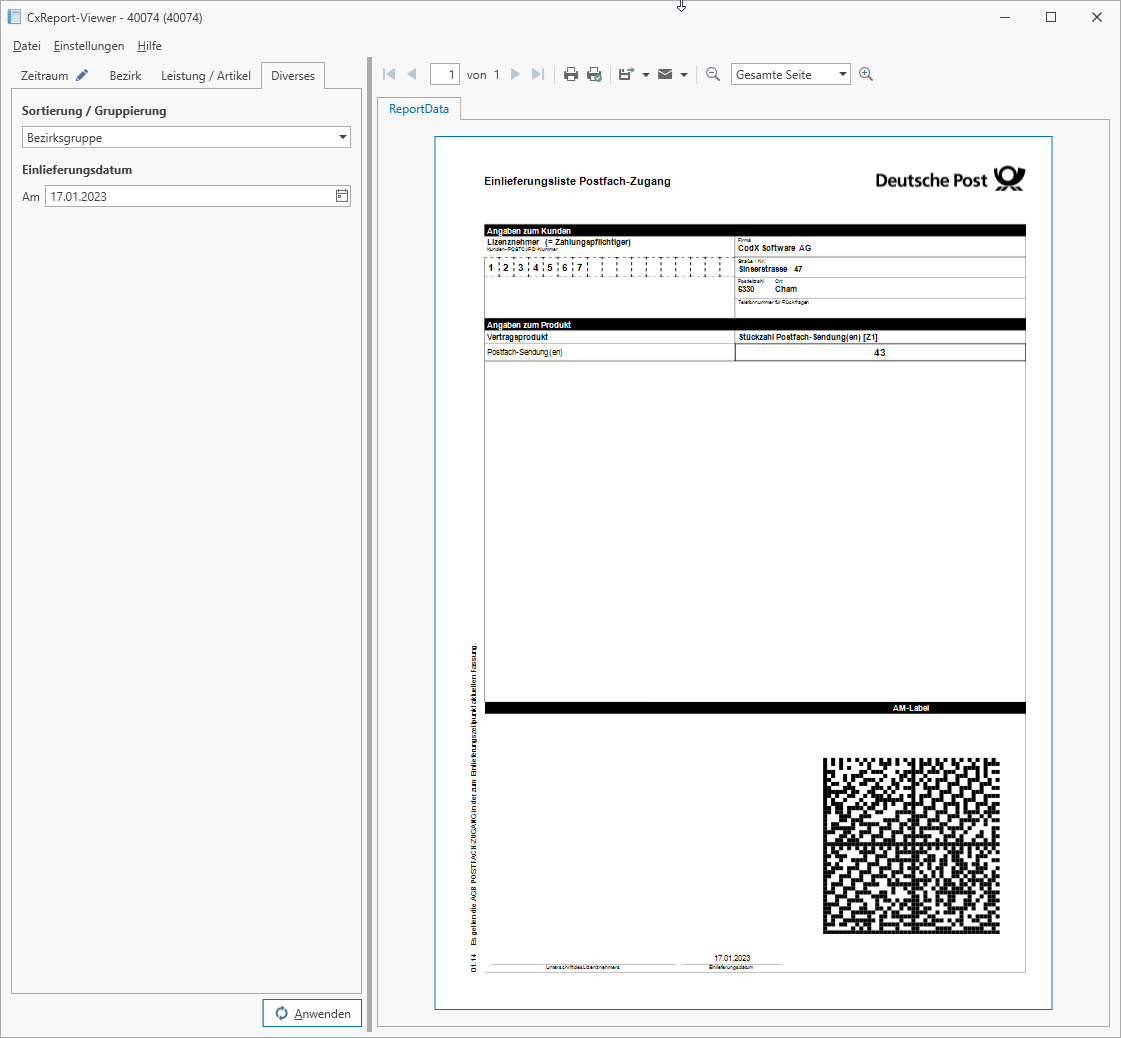Screen dimensions: 1121x1038
Task: Open the Gesamte Seite zoom dropdown
Action: tap(791, 74)
